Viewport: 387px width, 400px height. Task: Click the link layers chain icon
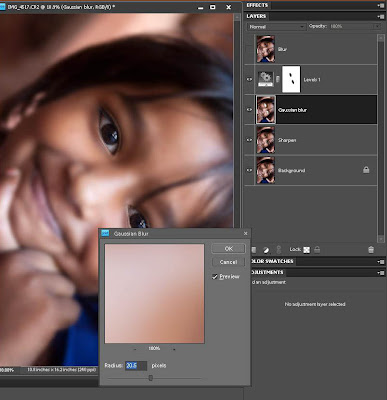click(x=279, y=249)
